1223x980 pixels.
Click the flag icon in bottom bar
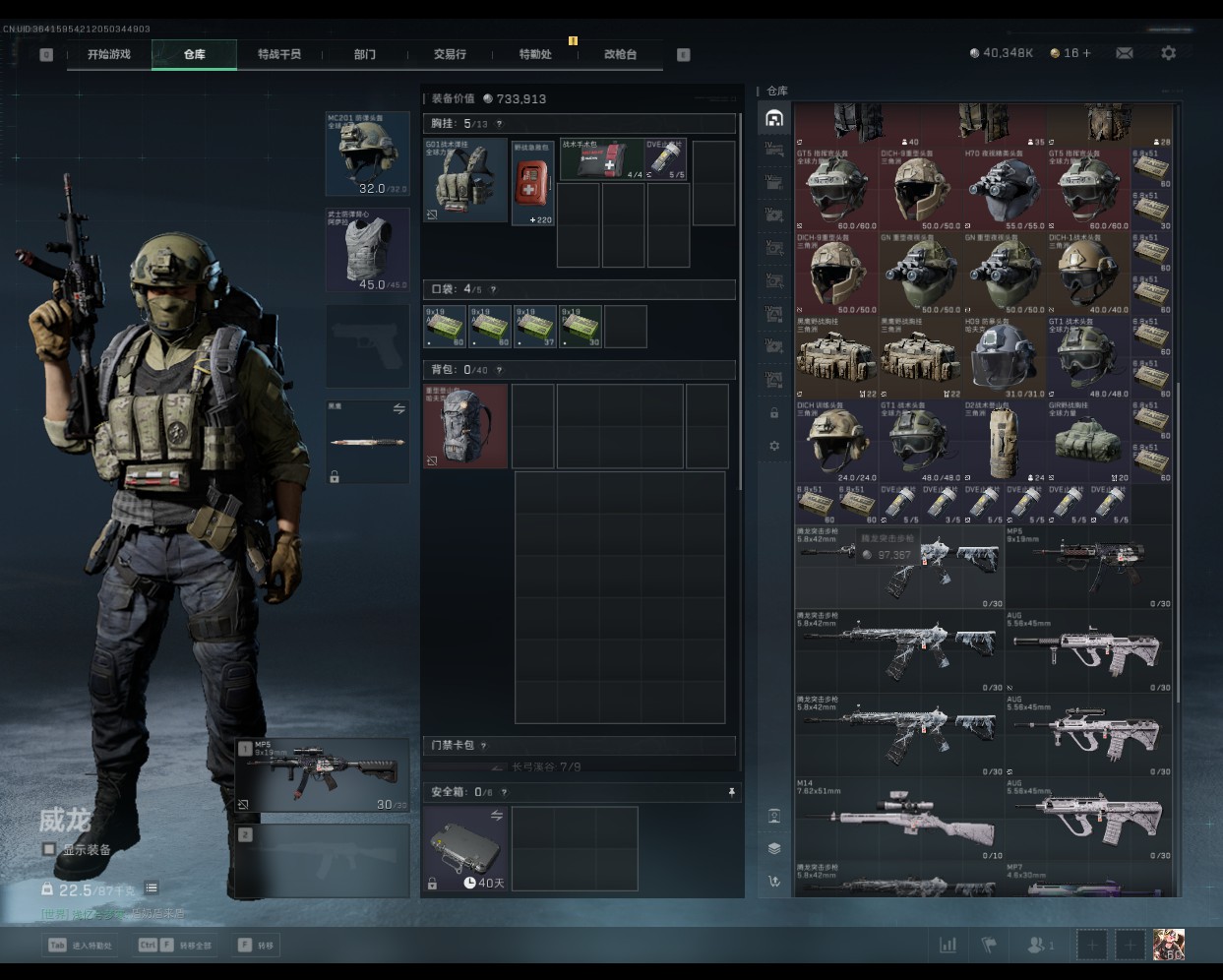coord(989,945)
